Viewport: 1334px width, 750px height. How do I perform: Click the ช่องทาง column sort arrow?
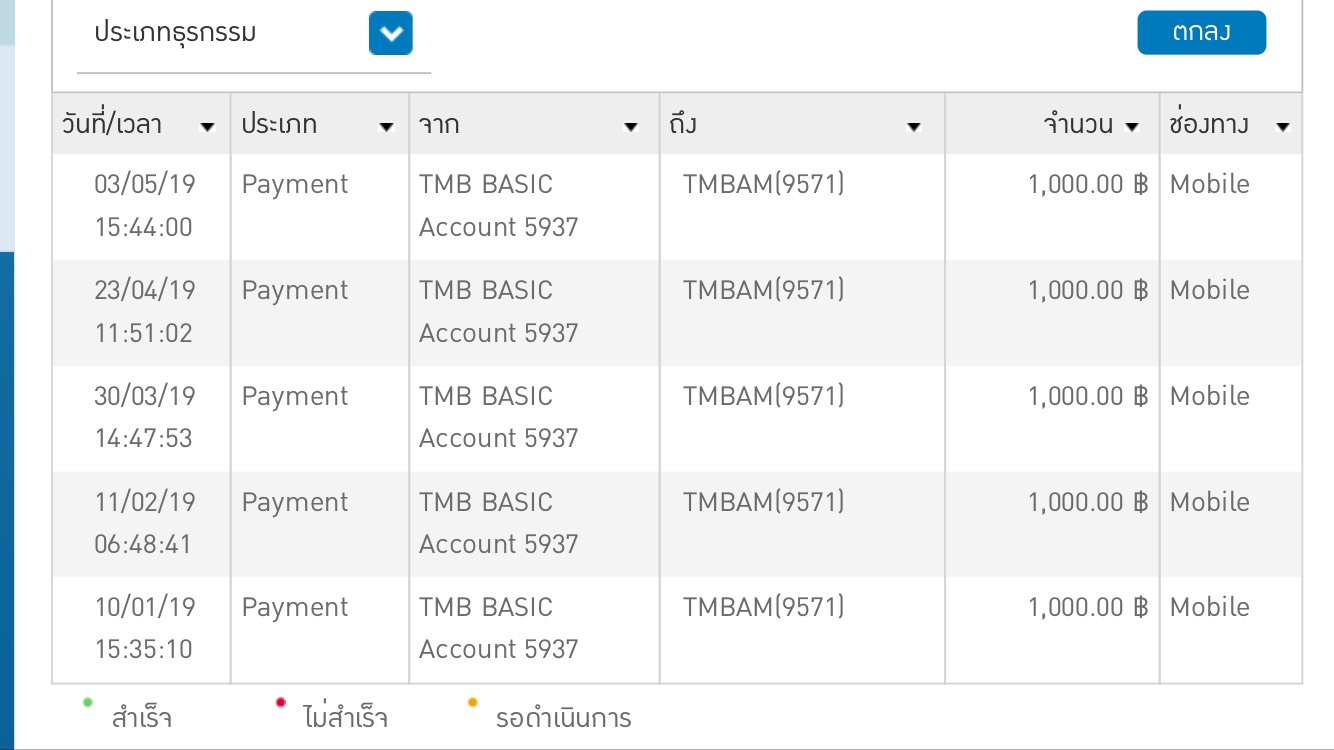[x=1283, y=127]
